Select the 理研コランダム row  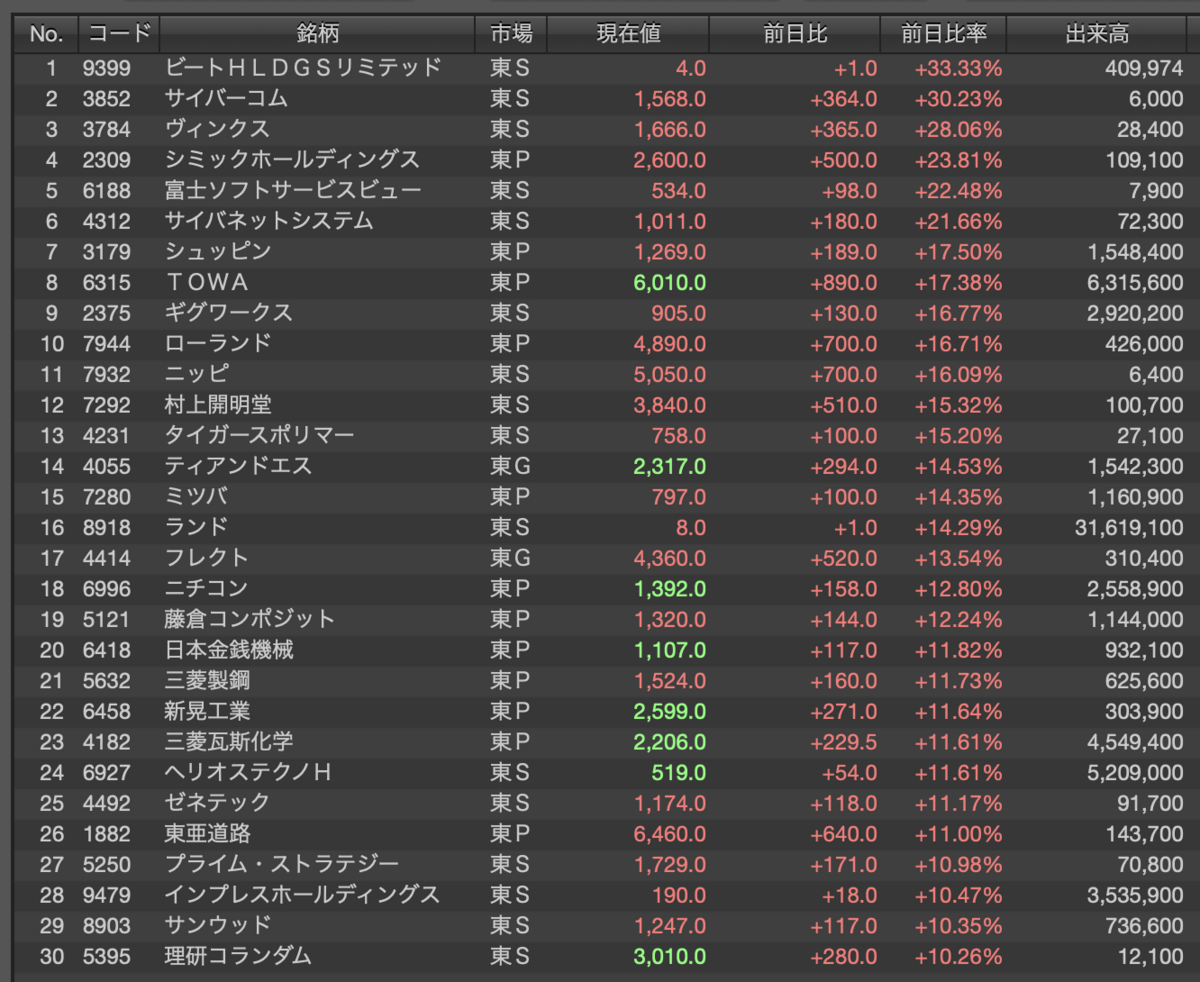click(x=600, y=956)
